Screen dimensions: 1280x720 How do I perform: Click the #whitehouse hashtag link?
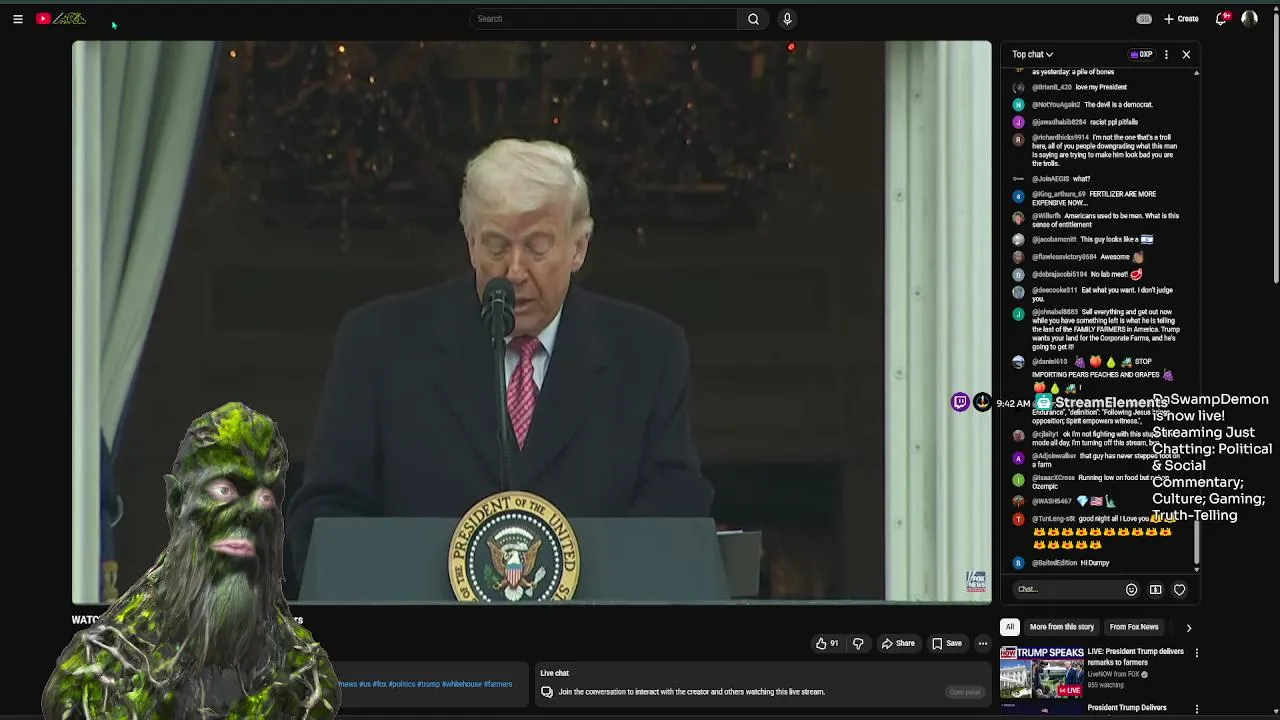pyautogui.click(x=462, y=684)
